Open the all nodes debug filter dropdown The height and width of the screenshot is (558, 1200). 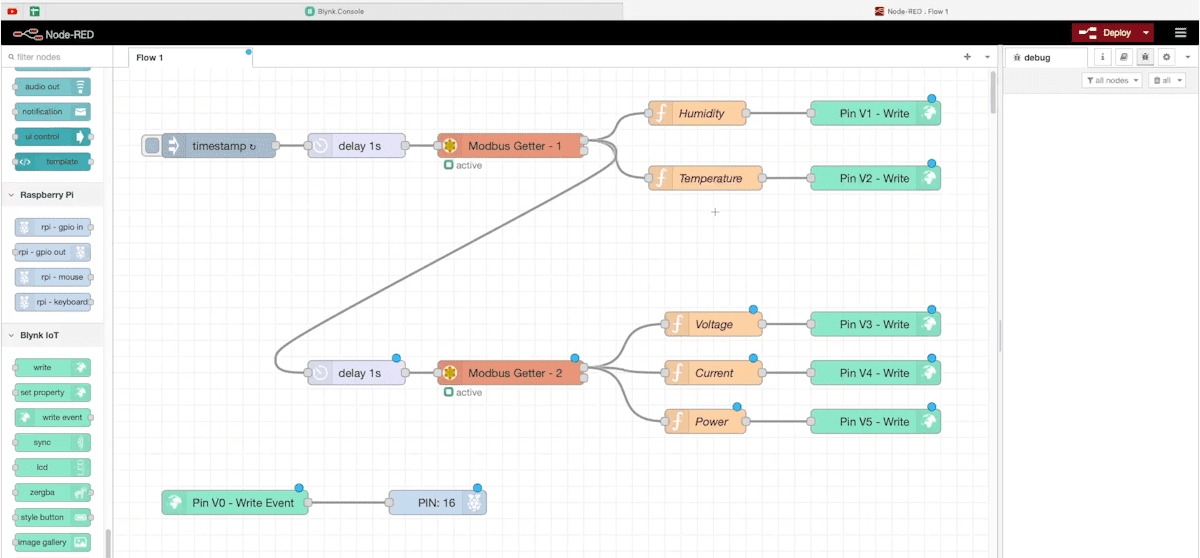point(1111,80)
